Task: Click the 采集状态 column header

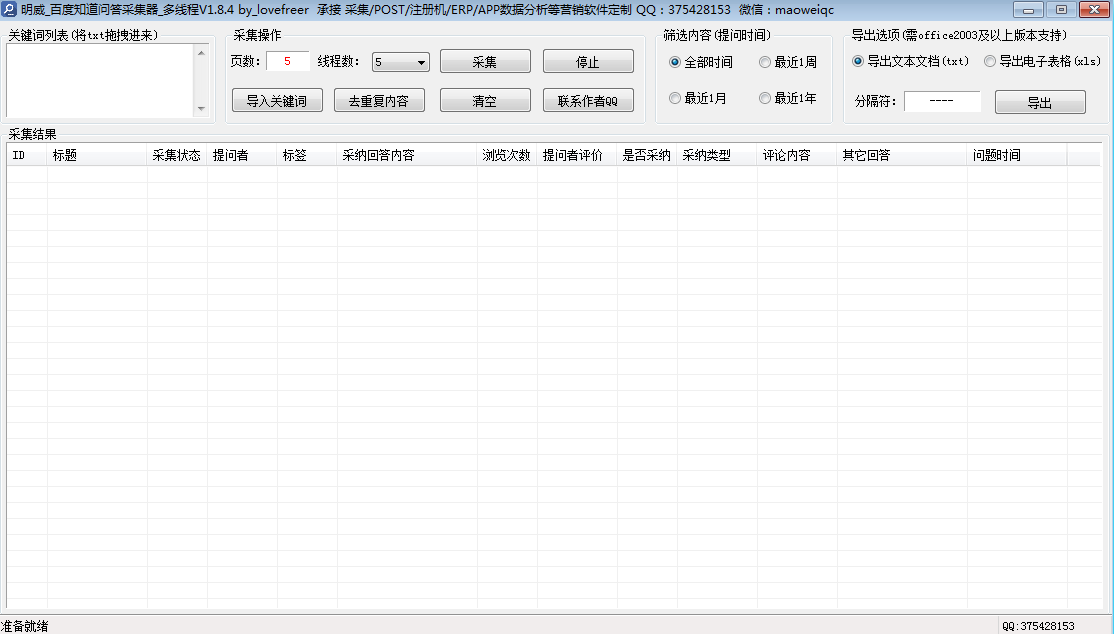Action: coord(177,155)
